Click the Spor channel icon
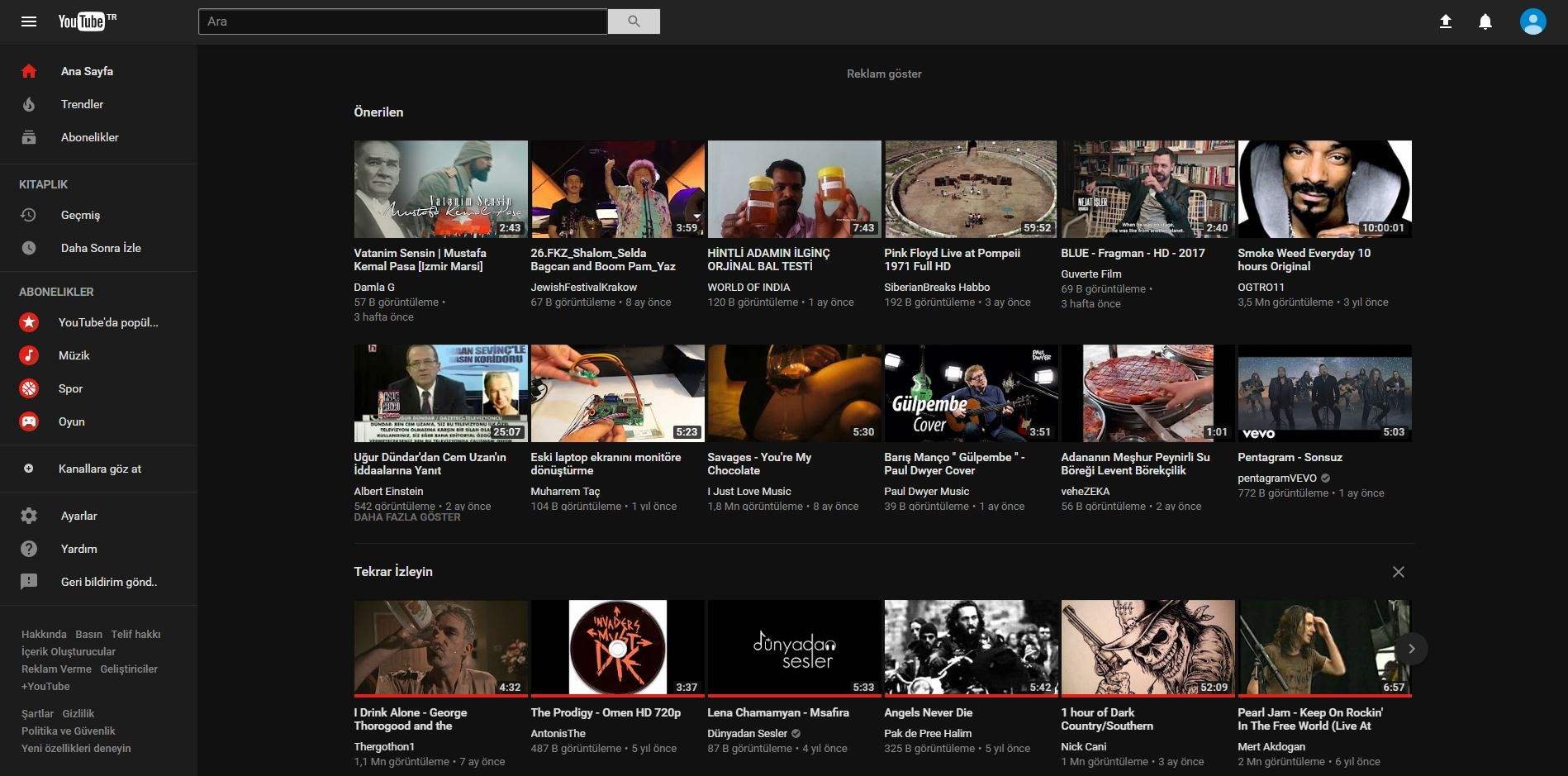The height and width of the screenshot is (776, 1568). [x=29, y=388]
